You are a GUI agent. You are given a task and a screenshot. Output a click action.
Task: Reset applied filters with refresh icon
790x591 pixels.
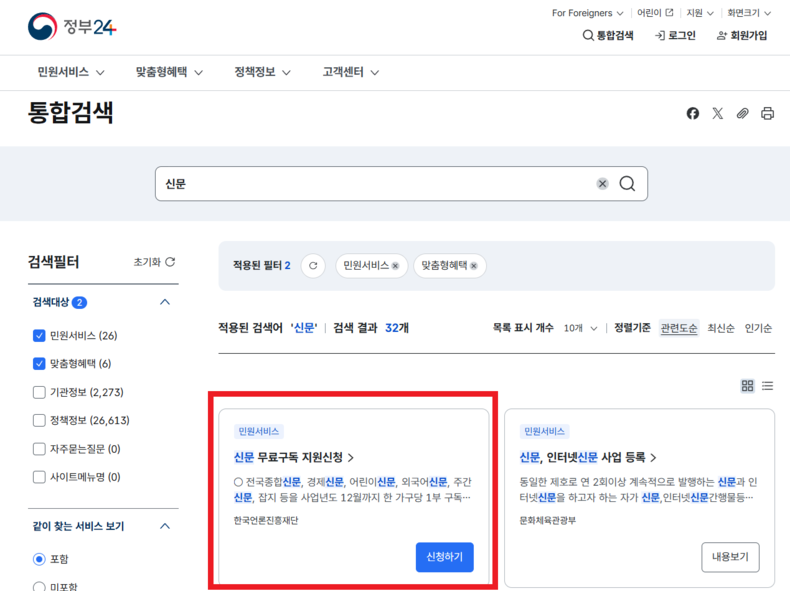313,266
